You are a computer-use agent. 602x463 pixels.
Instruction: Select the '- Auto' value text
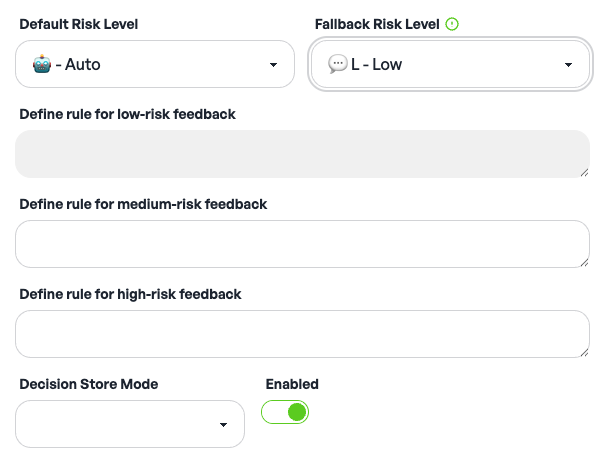[x=78, y=65]
